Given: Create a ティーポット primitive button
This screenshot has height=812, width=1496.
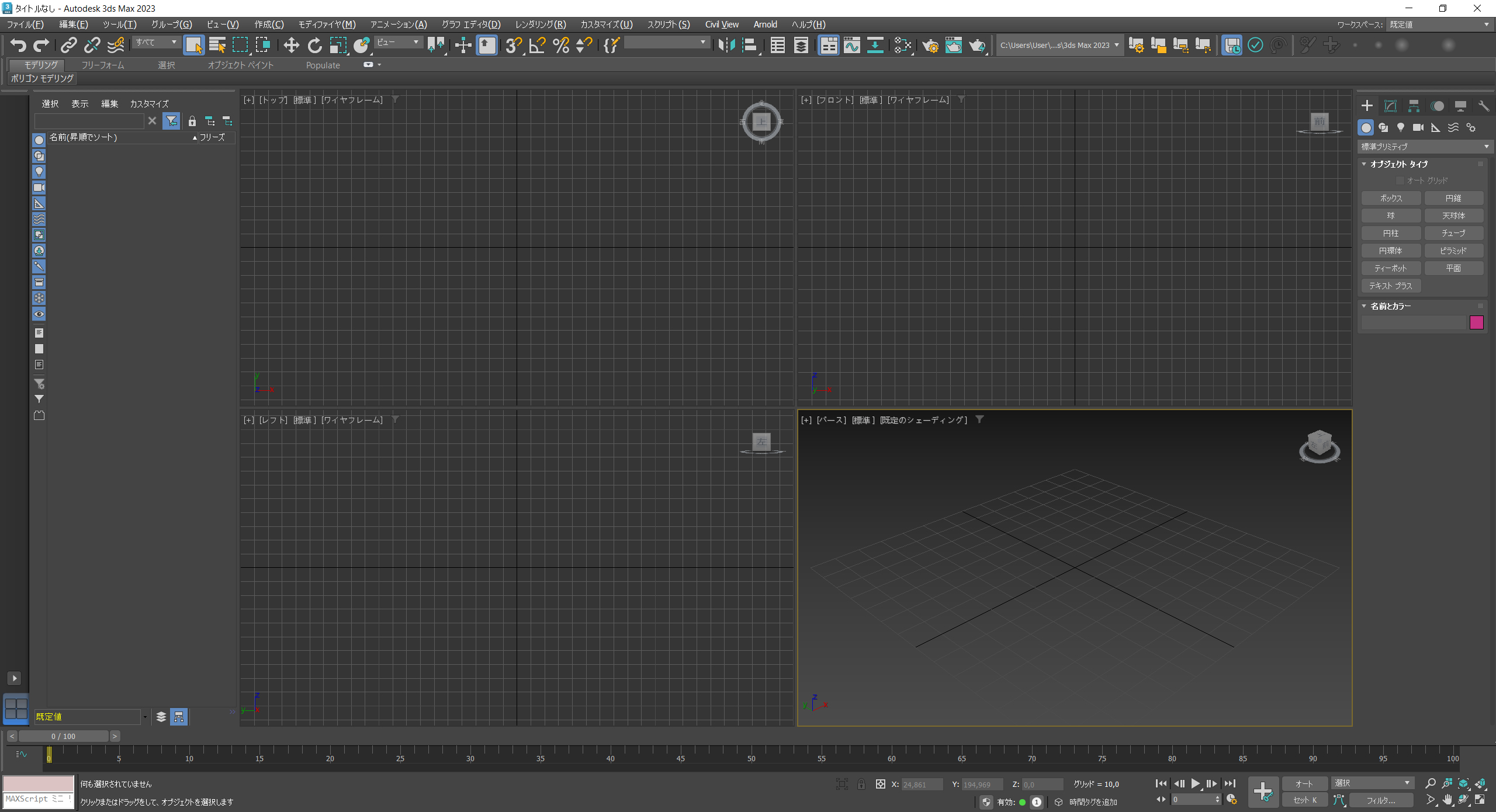Looking at the screenshot, I should click(x=1390, y=268).
